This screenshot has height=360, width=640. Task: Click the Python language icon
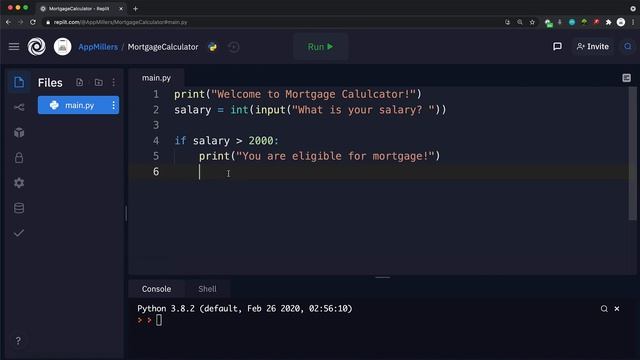point(212,47)
